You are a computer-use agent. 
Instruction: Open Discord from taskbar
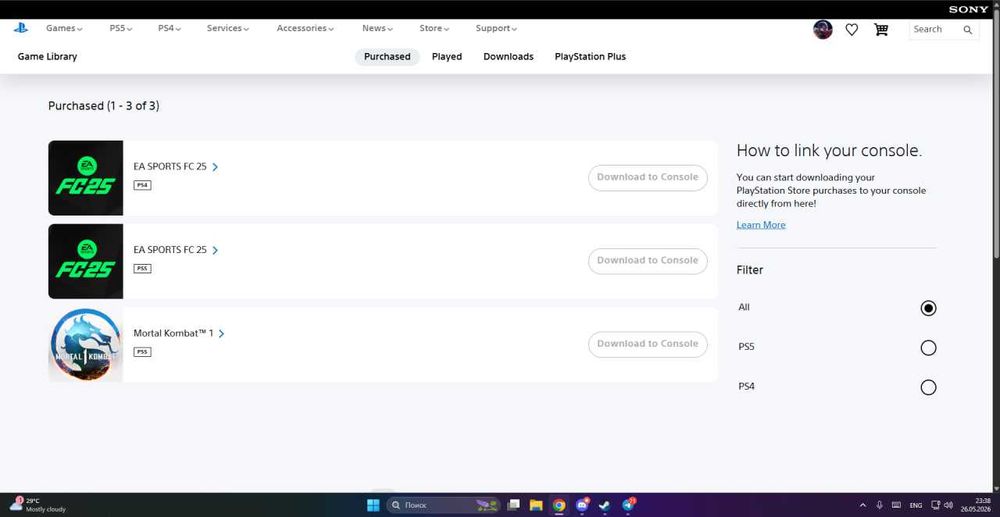[582, 506]
